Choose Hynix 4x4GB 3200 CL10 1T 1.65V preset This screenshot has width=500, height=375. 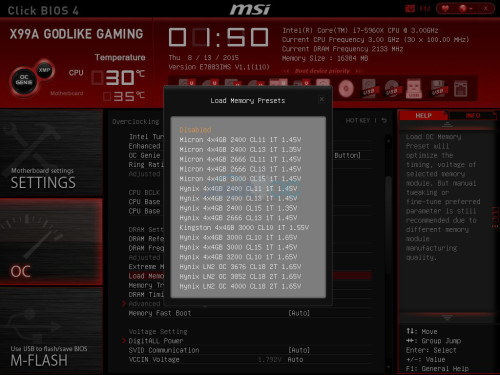point(238,257)
